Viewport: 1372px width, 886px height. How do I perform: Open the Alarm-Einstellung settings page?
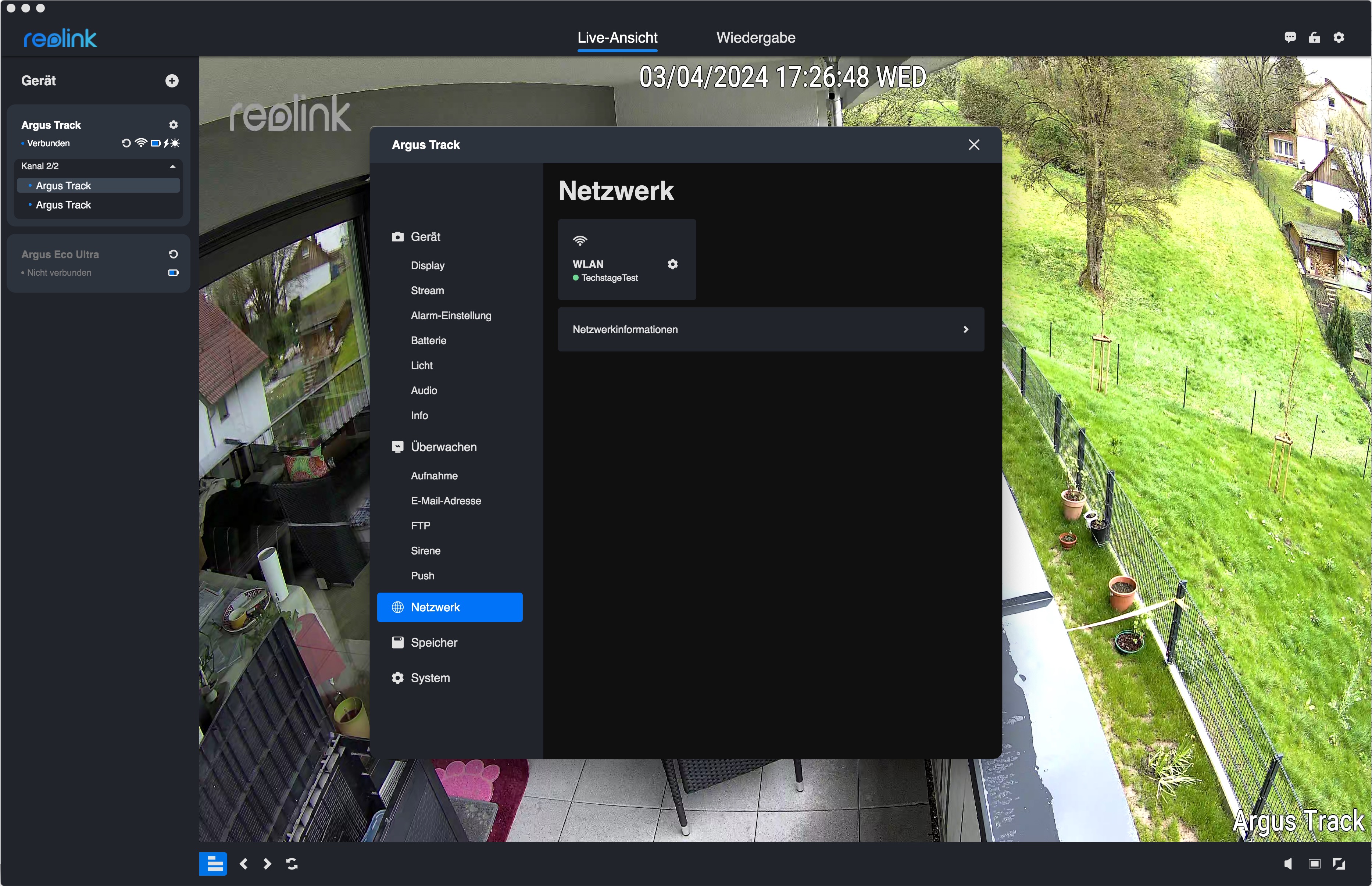click(x=450, y=315)
